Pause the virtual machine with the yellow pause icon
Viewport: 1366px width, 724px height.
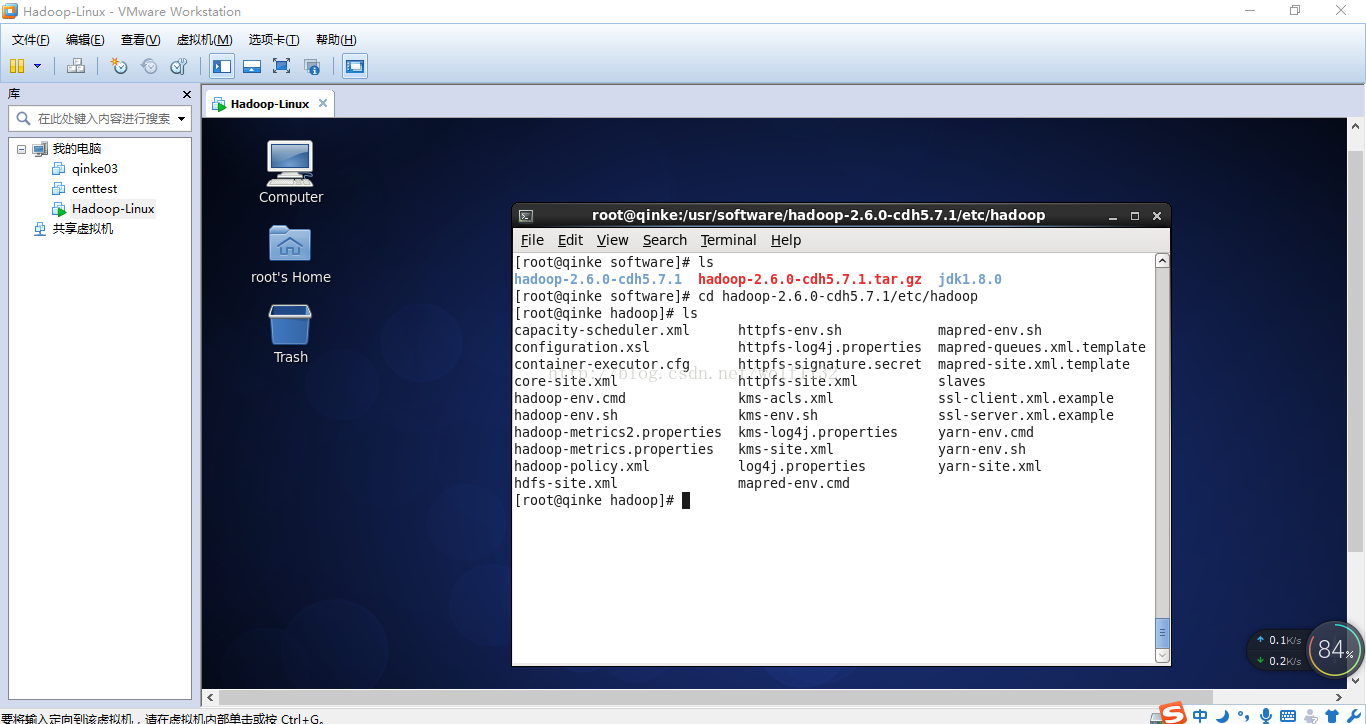17,66
